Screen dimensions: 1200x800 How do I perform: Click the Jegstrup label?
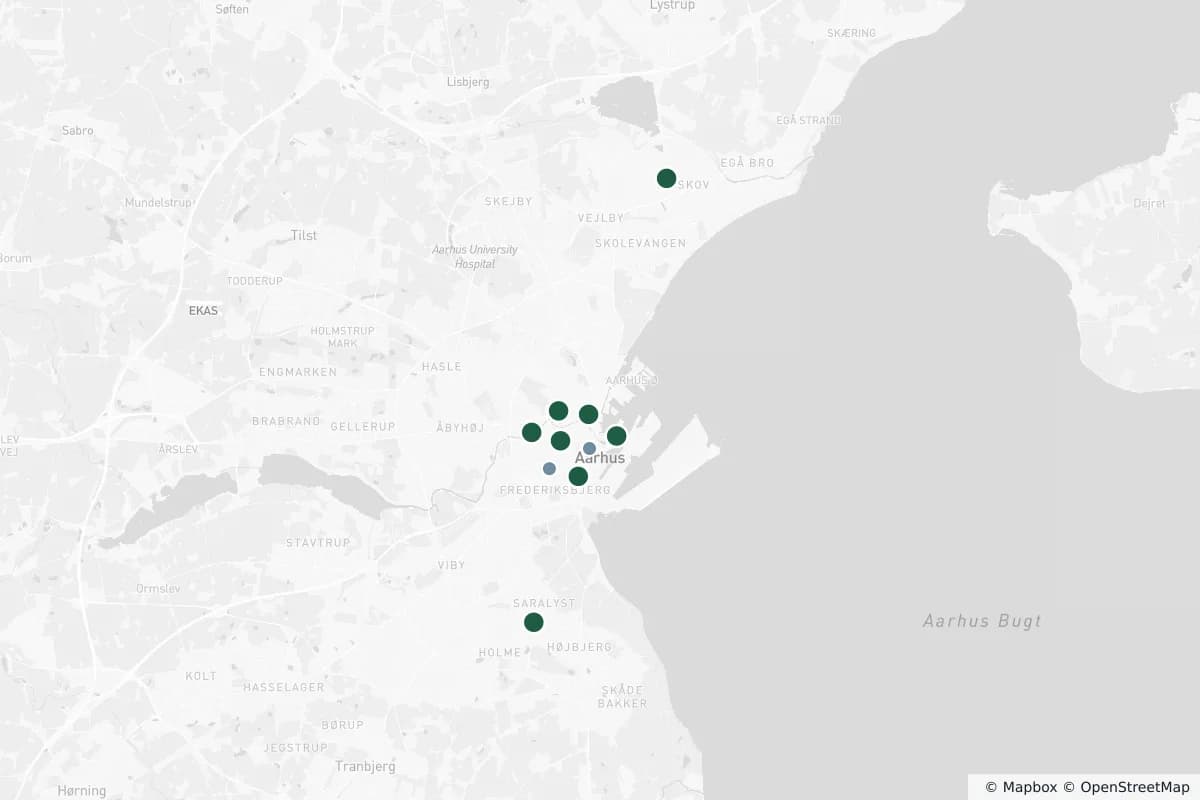coord(295,747)
